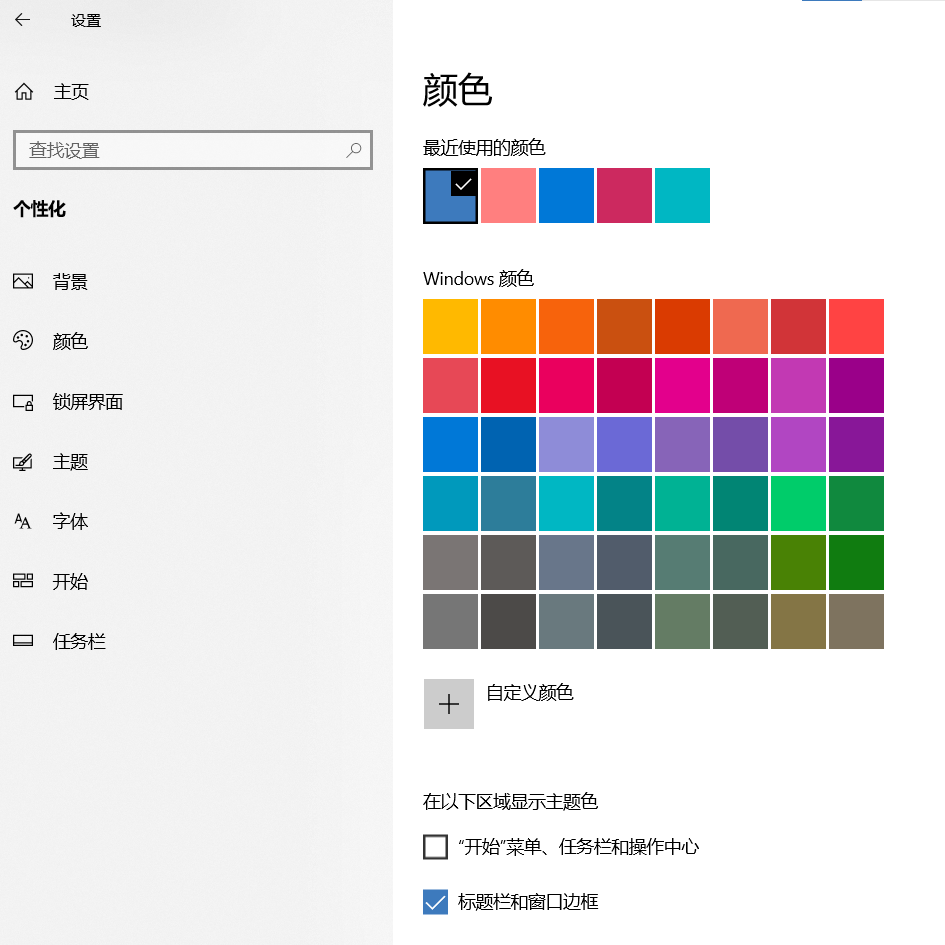Viewport: 945px width, 945px height.
Task: Click the 最近使用的颜色 label
Action: click(x=484, y=148)
